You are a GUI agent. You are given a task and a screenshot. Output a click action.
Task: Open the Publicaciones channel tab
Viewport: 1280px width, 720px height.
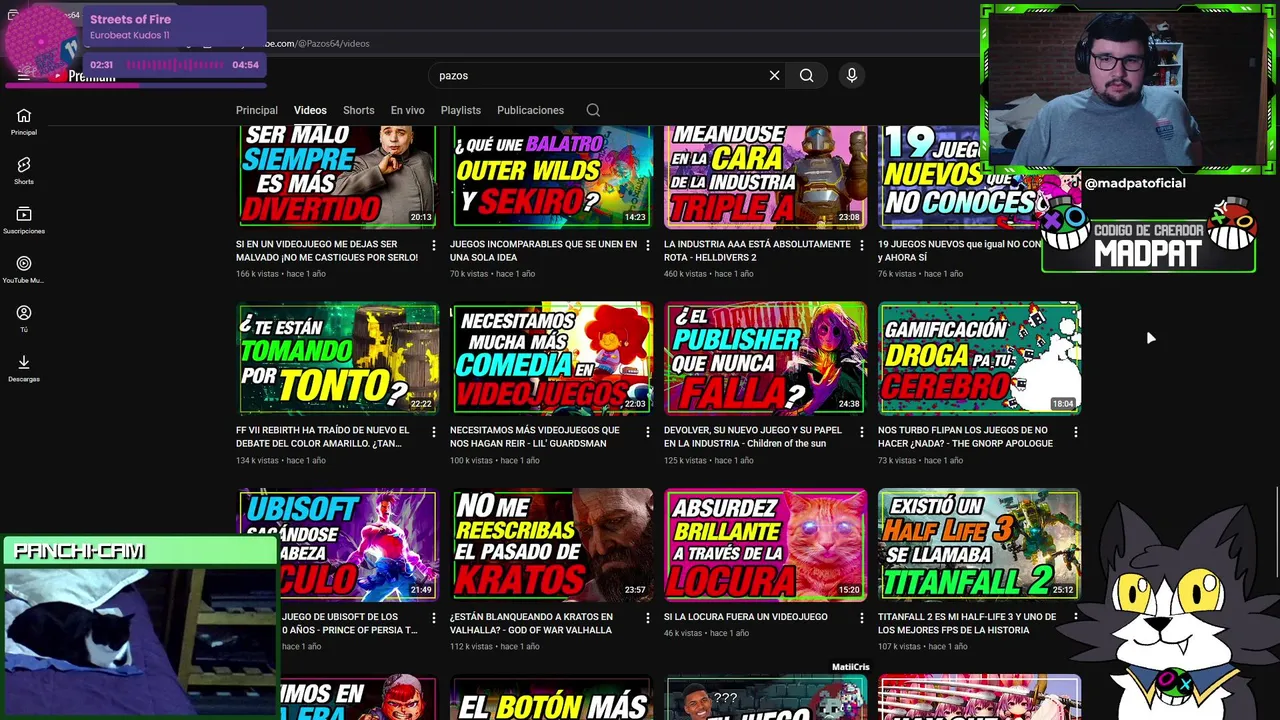pos(530,110)
